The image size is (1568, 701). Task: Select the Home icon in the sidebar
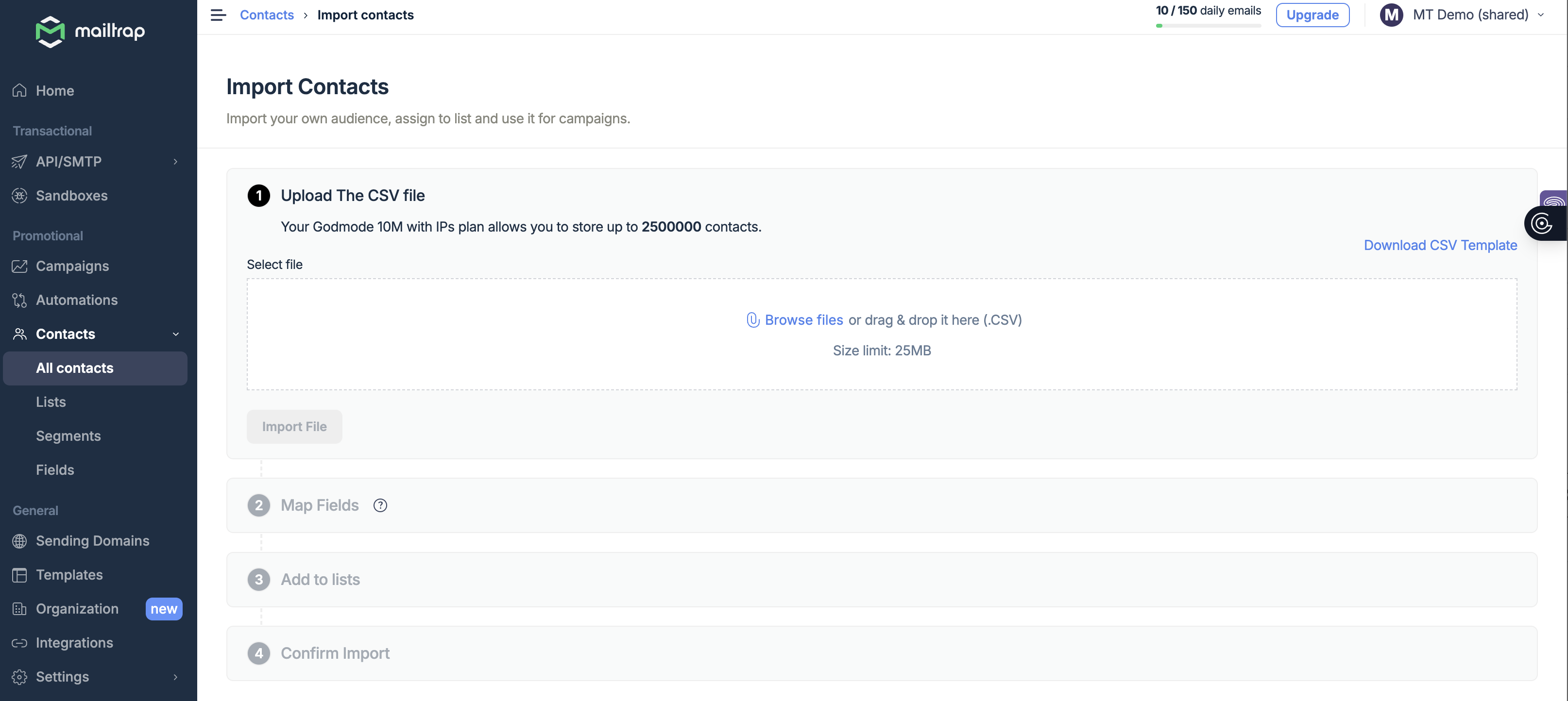[19, 90]
